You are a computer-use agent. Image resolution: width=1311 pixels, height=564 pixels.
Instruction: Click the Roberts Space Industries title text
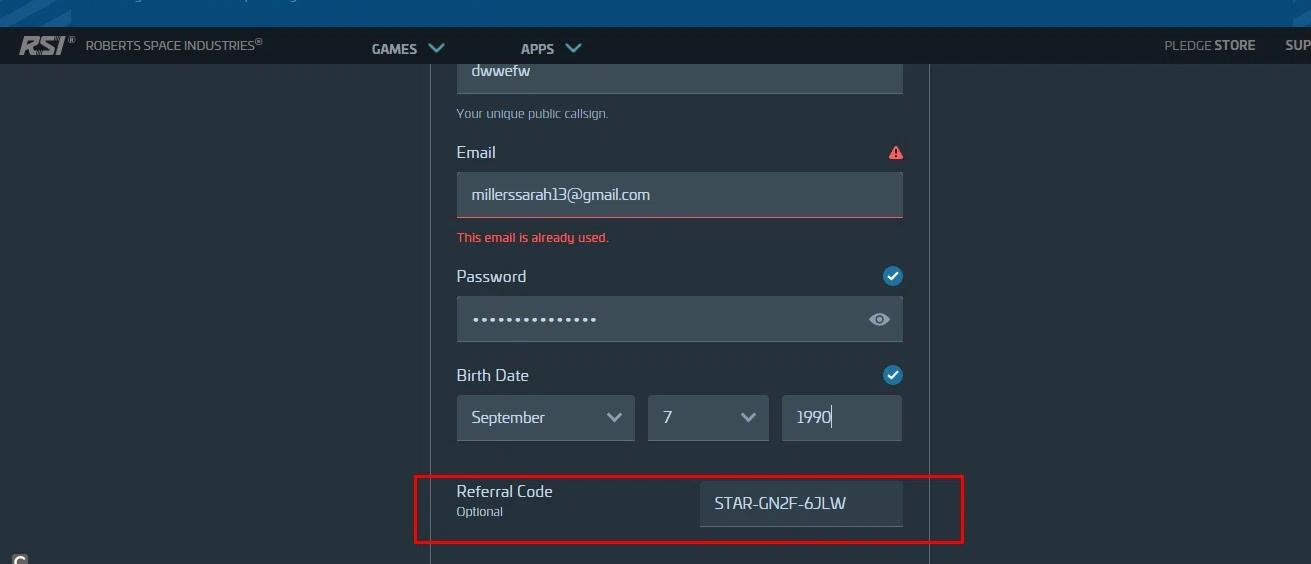point(173,45)
